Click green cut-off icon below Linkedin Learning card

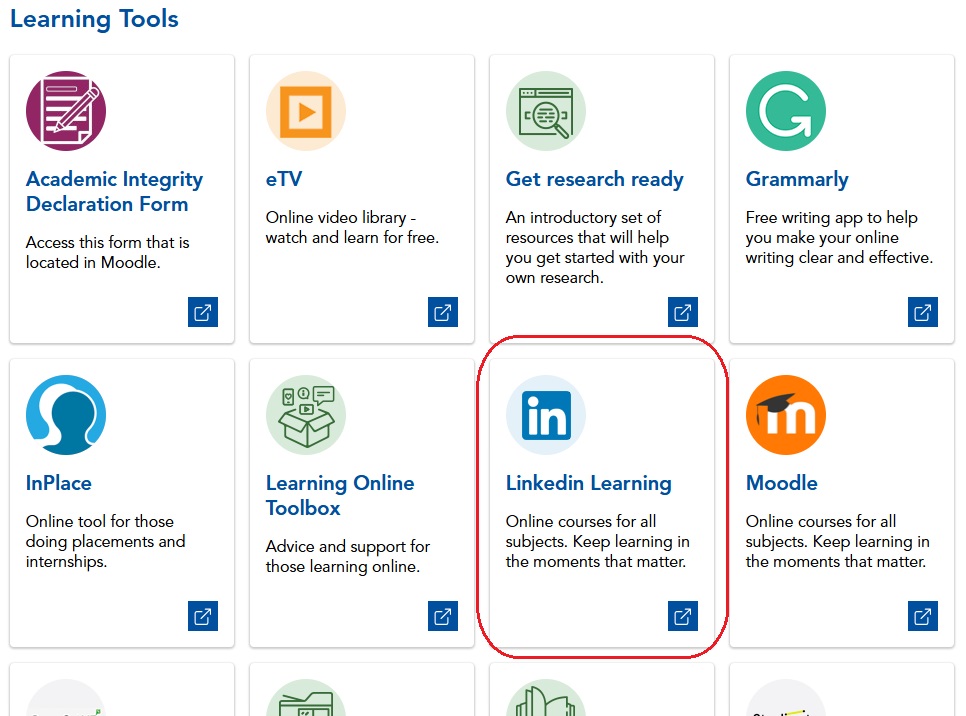pos(546,698)
